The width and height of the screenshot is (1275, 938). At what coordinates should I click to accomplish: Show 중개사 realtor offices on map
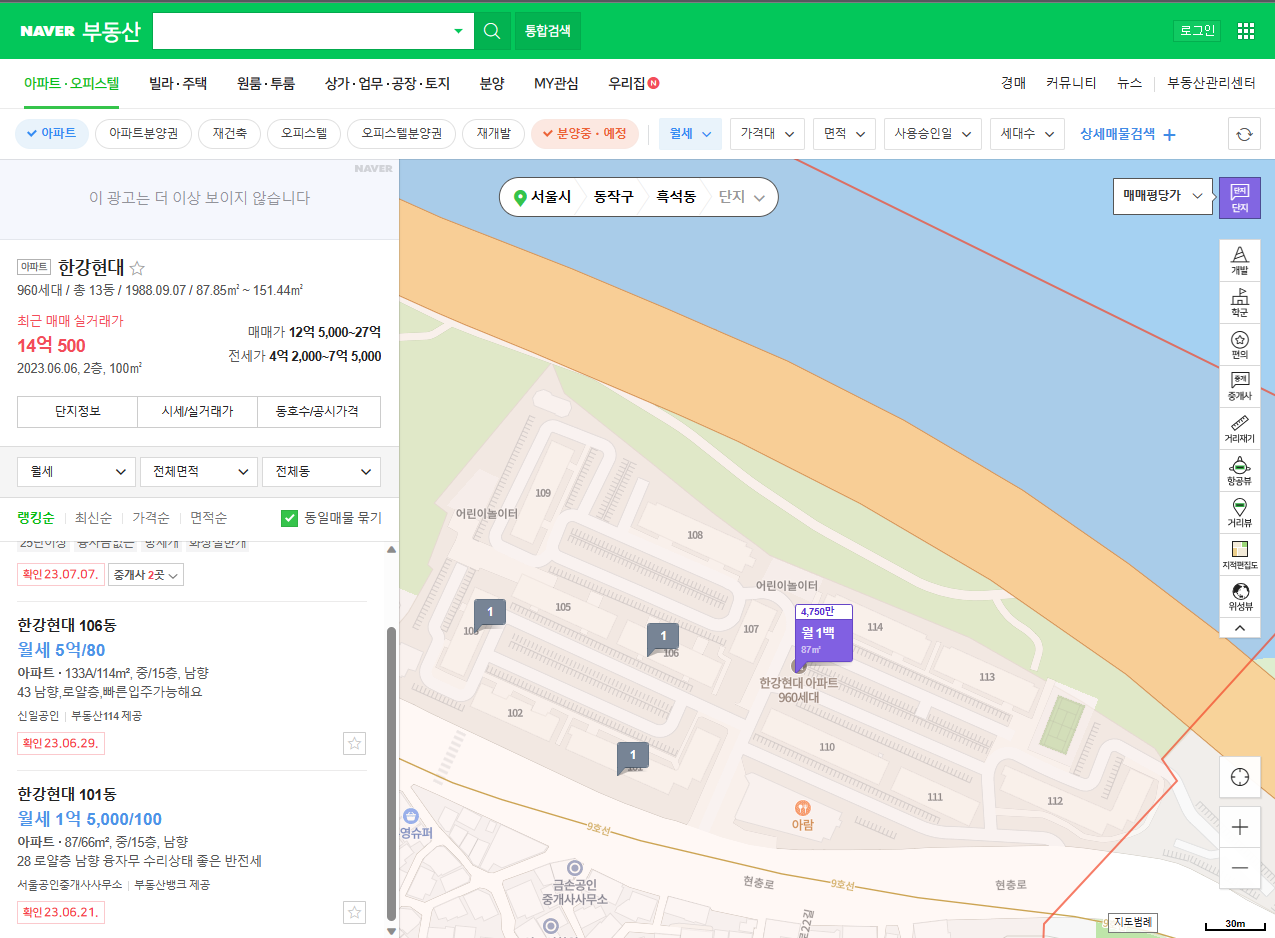(1239, 386)
